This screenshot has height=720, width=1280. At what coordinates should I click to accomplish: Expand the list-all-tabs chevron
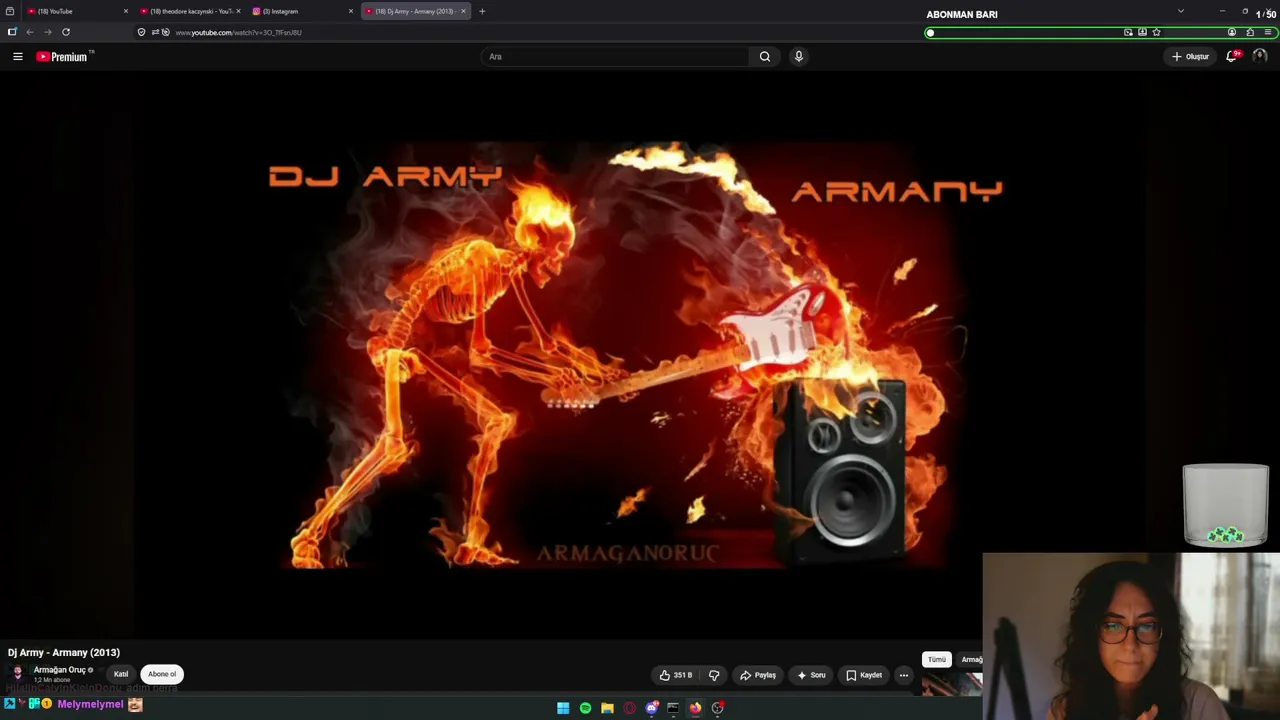(x=1180, y=11)
